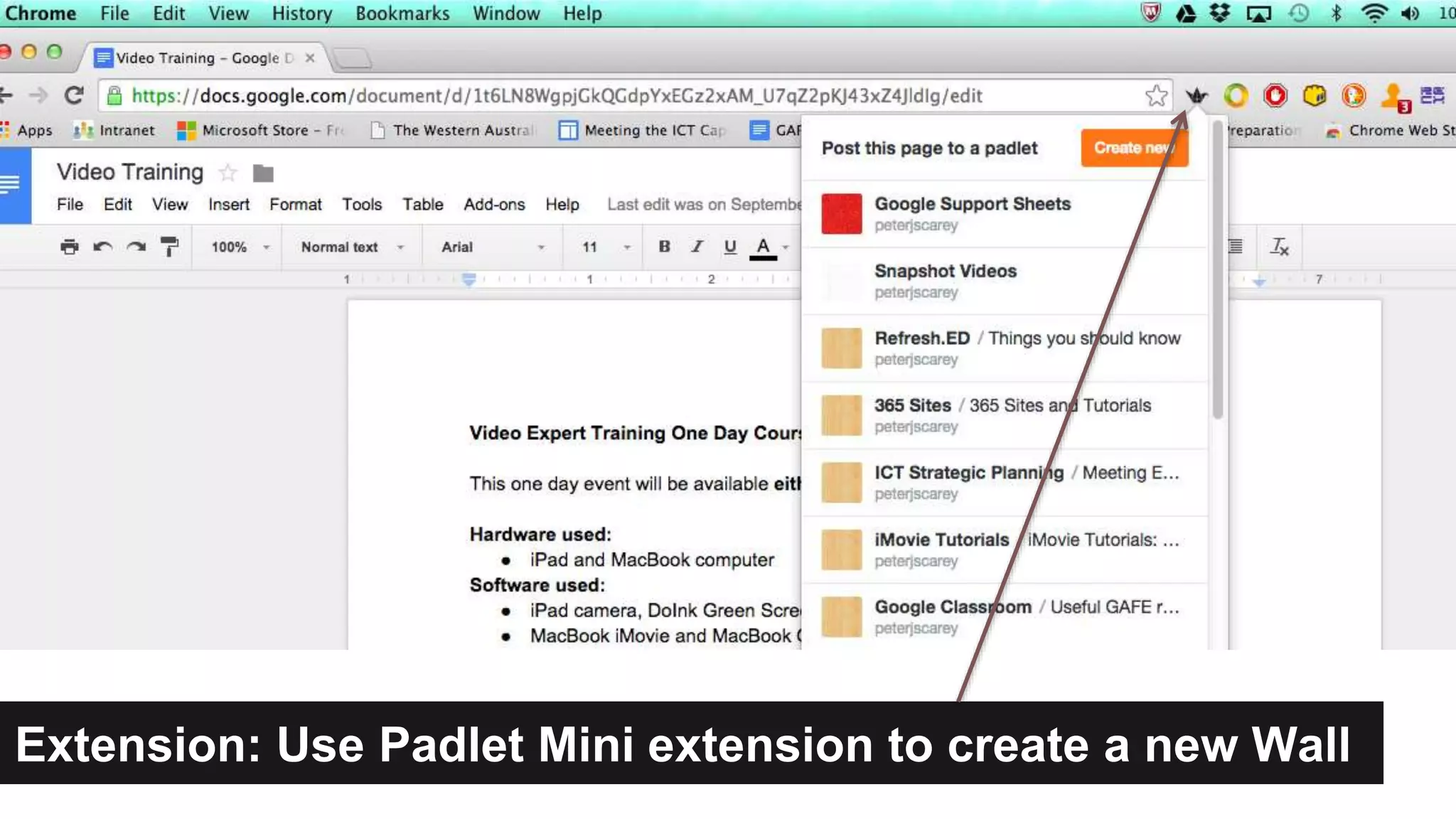Apply italic formatting
Screen dimensions: 1456x819
point(697,247)
